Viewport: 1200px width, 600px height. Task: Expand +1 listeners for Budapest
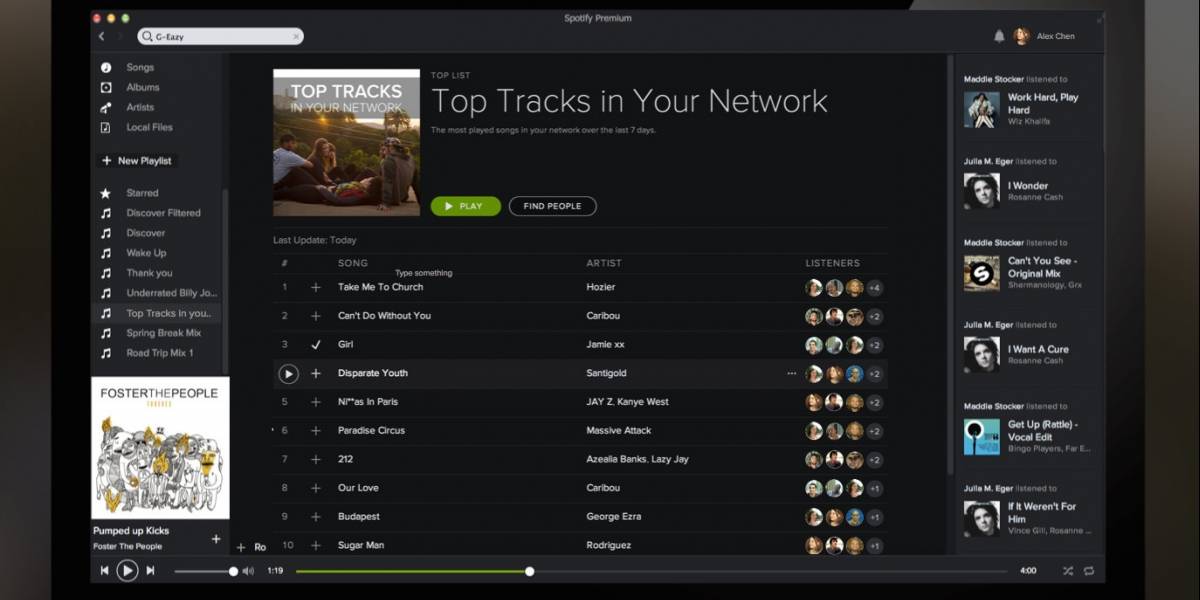[874, 517]
